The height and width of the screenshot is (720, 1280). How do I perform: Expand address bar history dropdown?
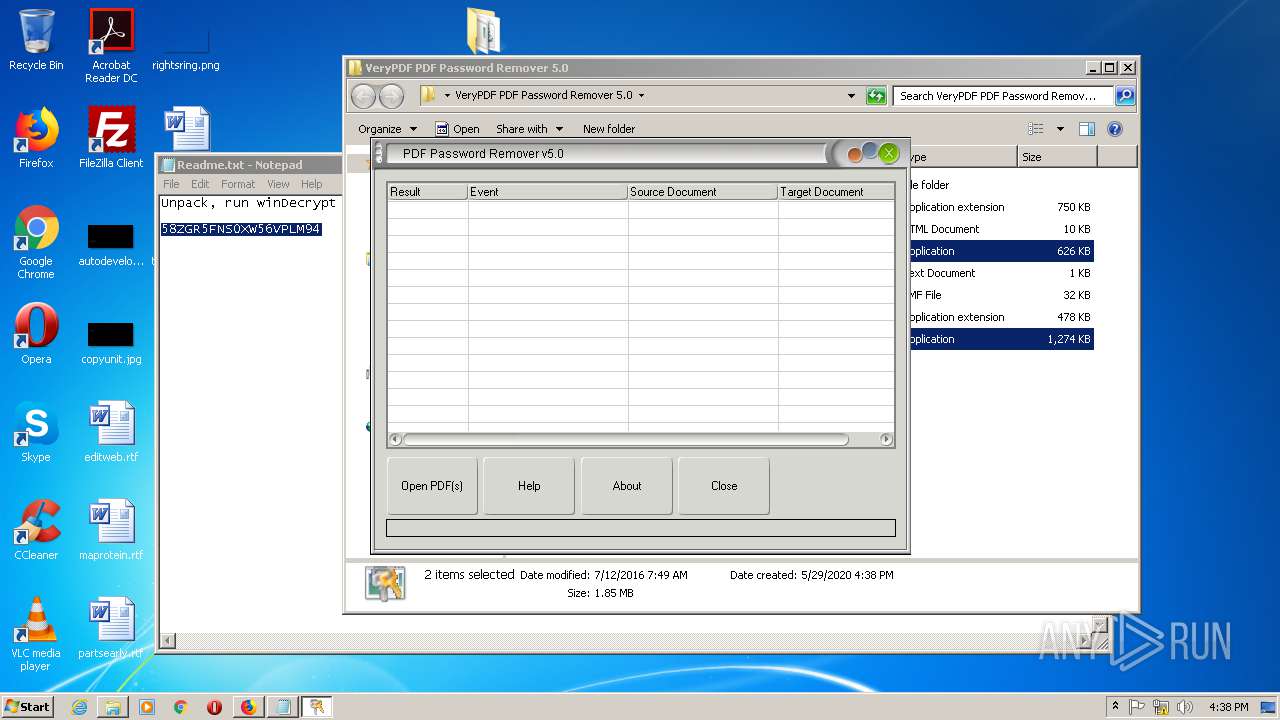coord(851,96)
